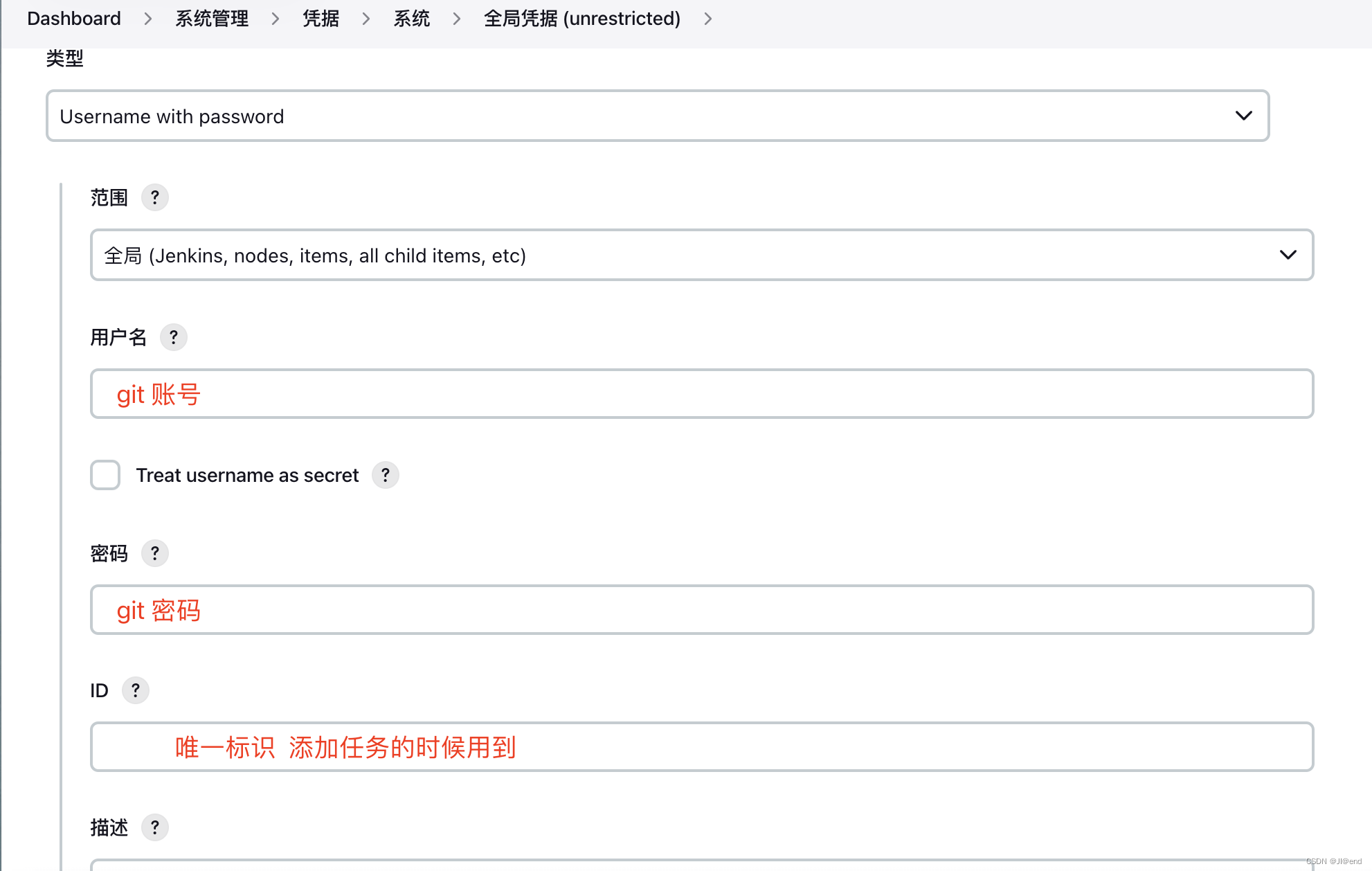Expand chevron after Dashboard breadcrumb
The width and height of the screenshot is (1372, 871).
pos(147,19)
